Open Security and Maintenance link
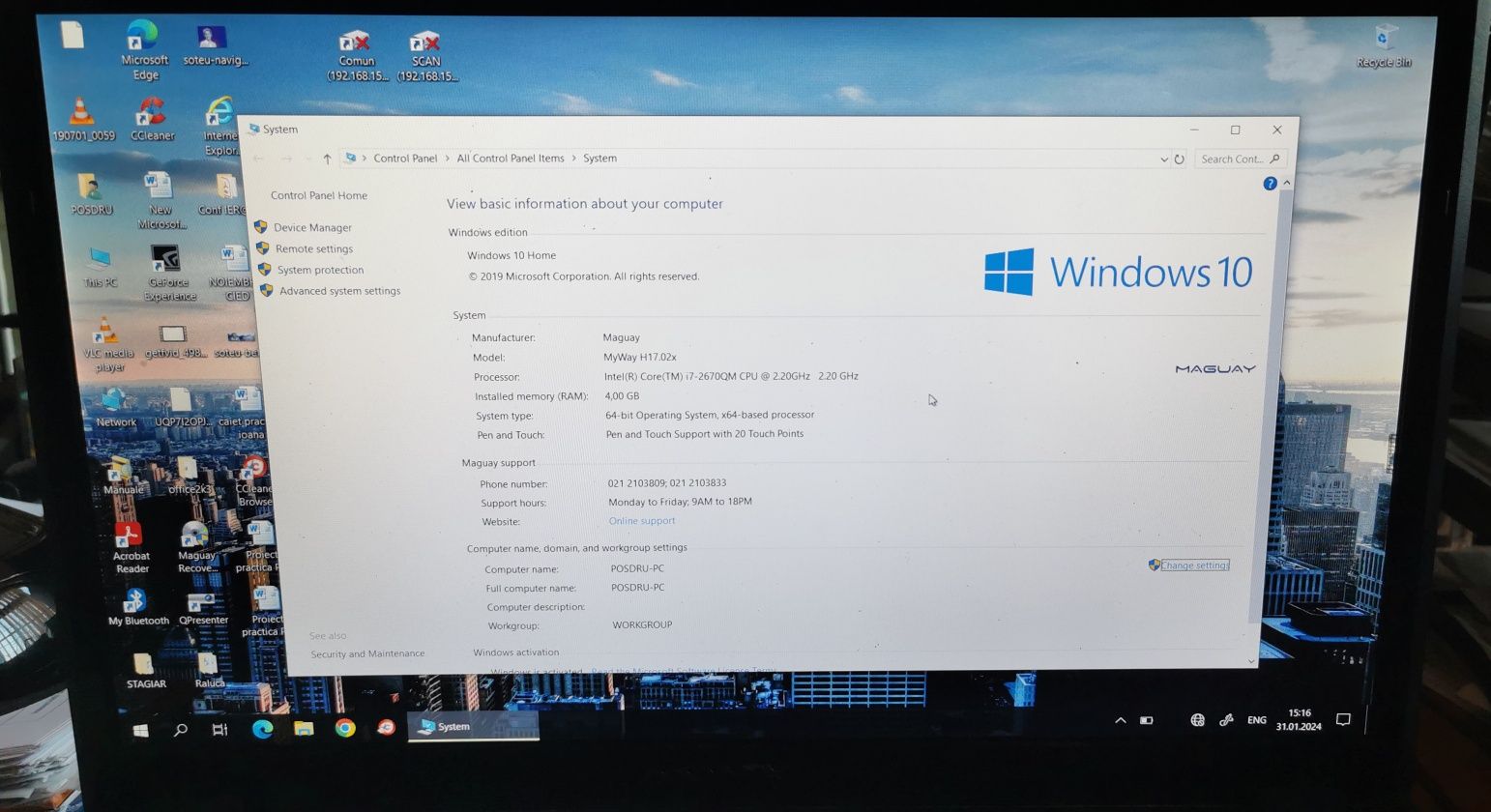Image resolution: width=1491 pixels, height=812 pixels. [x=367, y=654]
